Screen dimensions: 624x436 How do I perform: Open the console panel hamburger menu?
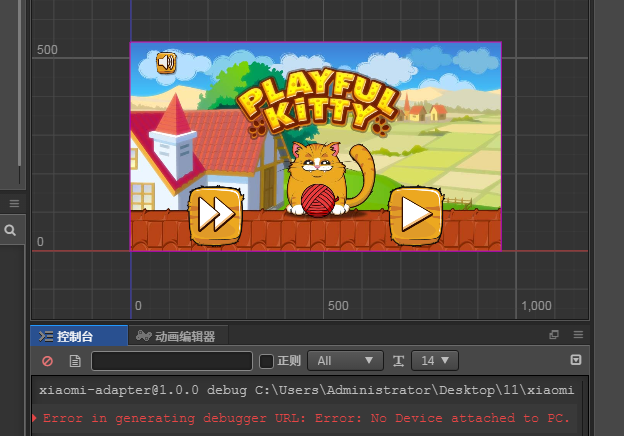[x=578, y=335]
